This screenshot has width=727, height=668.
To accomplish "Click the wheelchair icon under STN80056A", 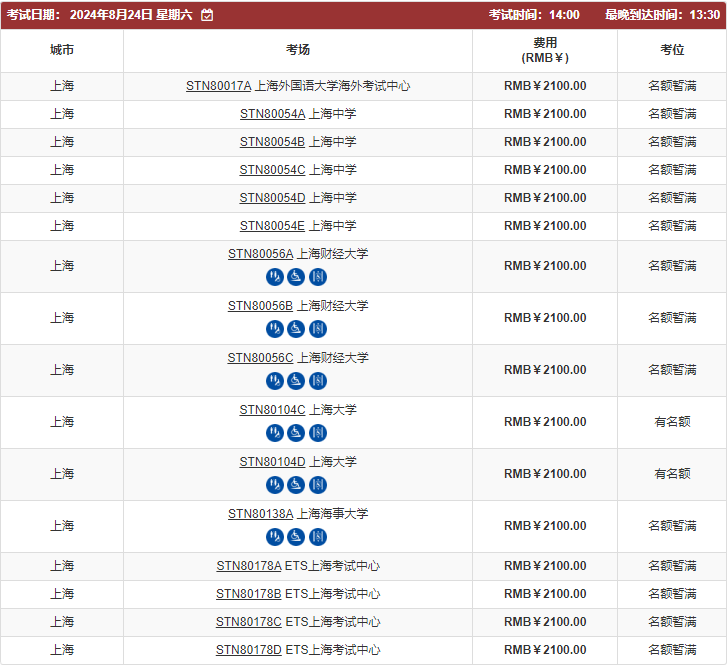I will click(296, 277).
